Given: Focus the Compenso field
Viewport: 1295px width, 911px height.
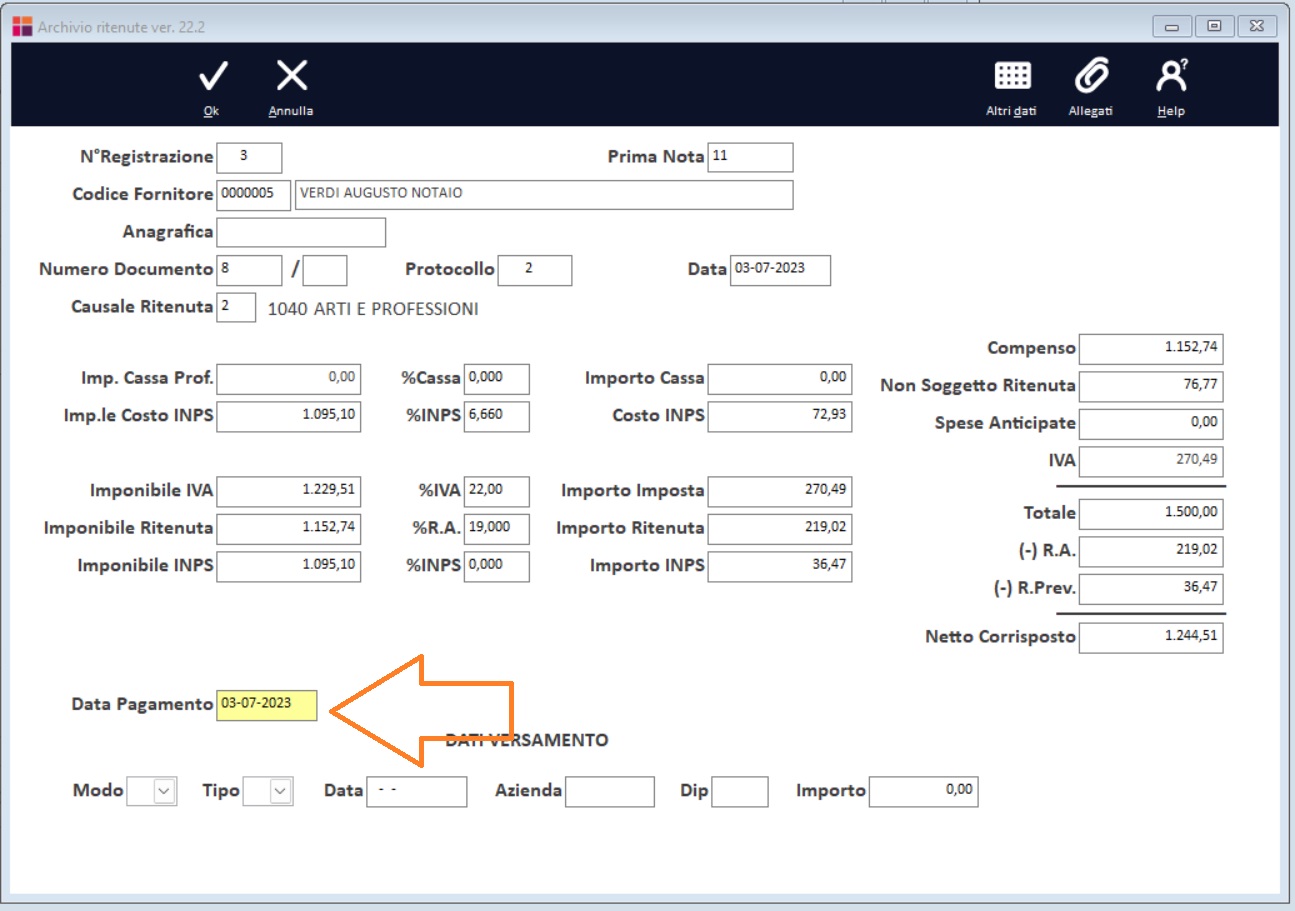Looking at the screenshot, I should pos(1151,349).
